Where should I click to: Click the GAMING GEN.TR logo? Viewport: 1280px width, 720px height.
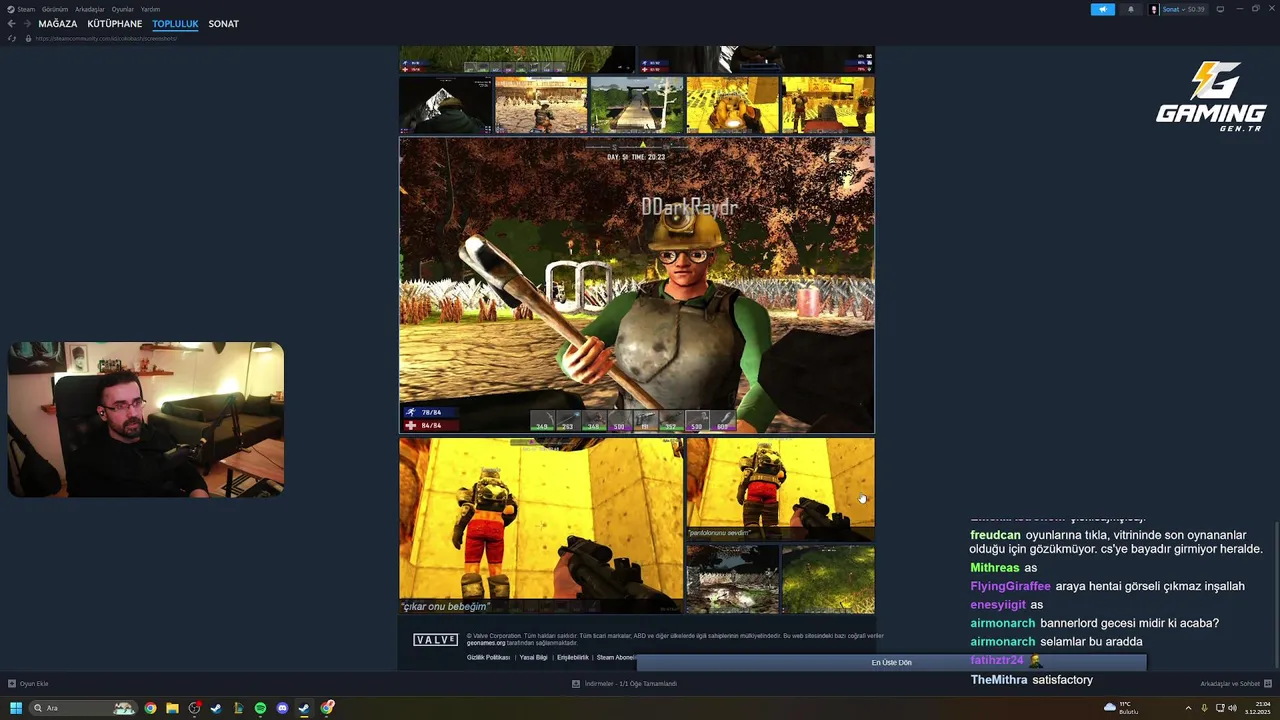click(1211, 97)
